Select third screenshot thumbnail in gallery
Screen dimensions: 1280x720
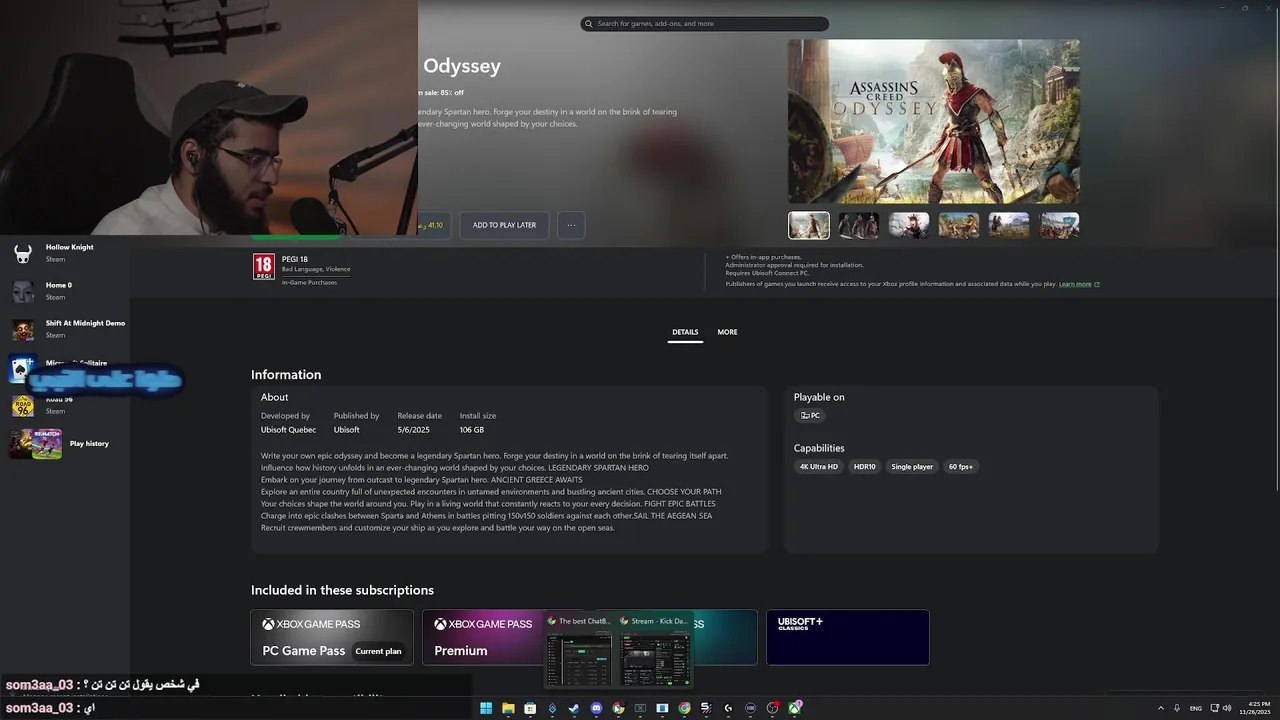click(x=909, y=225)
